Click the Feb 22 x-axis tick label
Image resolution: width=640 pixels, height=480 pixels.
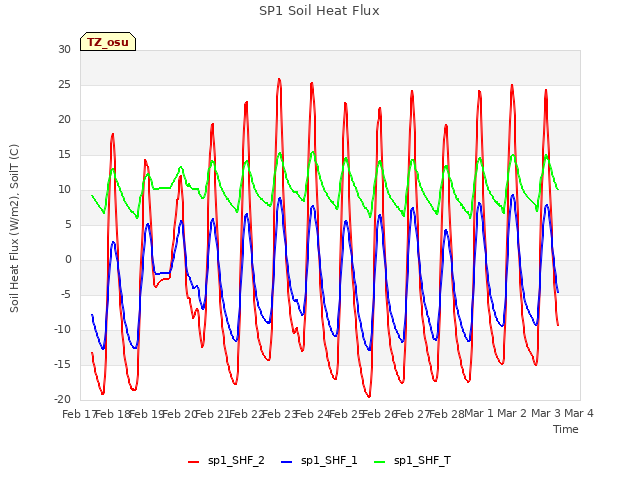point(247,414)
